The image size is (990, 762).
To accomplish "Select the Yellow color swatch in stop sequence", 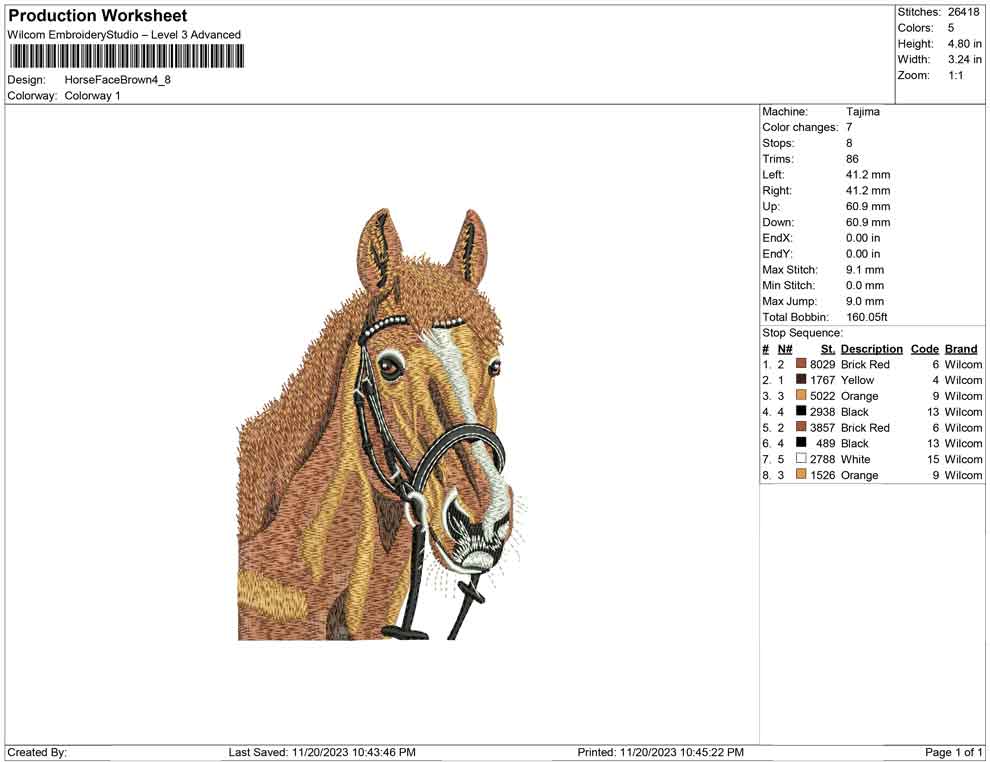I will (x=801, y=381).
